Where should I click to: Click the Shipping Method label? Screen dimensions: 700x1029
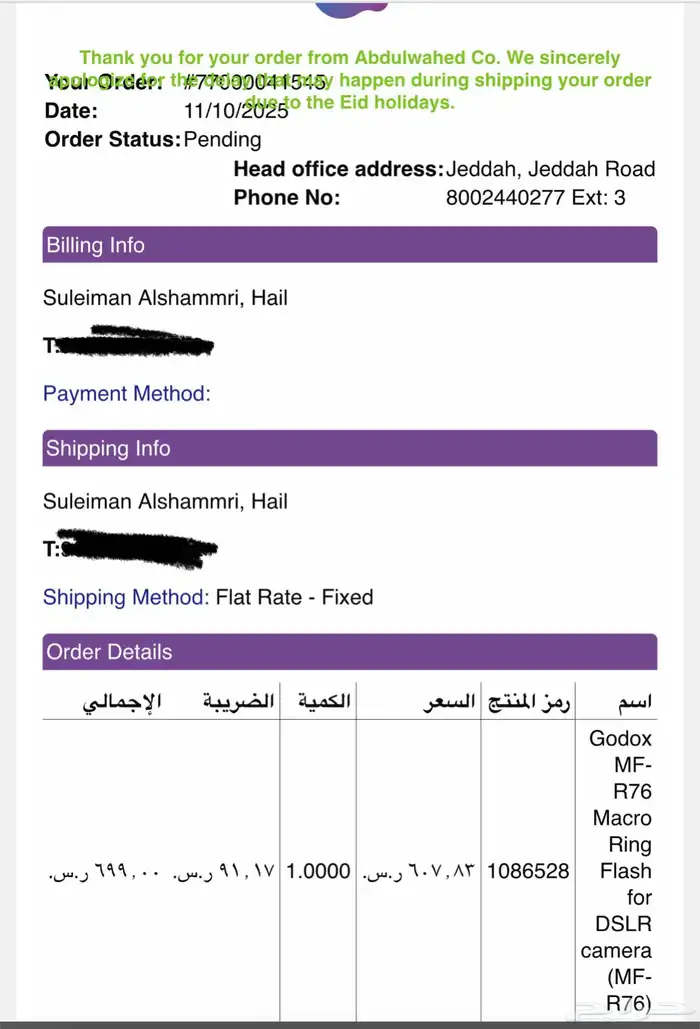[126, 598]
